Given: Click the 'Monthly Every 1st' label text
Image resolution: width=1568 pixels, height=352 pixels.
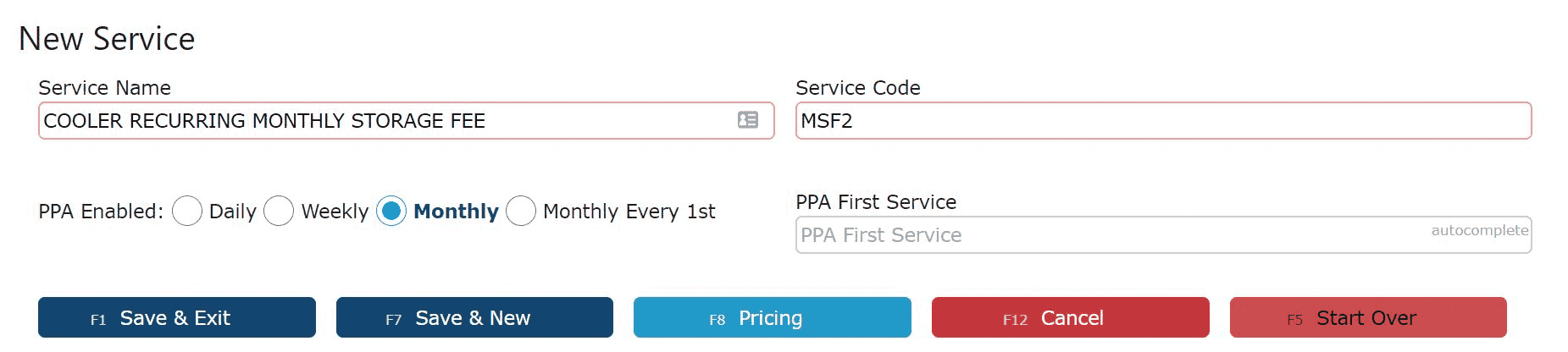Looking at the screenshot, I should [x=629, y=212].
